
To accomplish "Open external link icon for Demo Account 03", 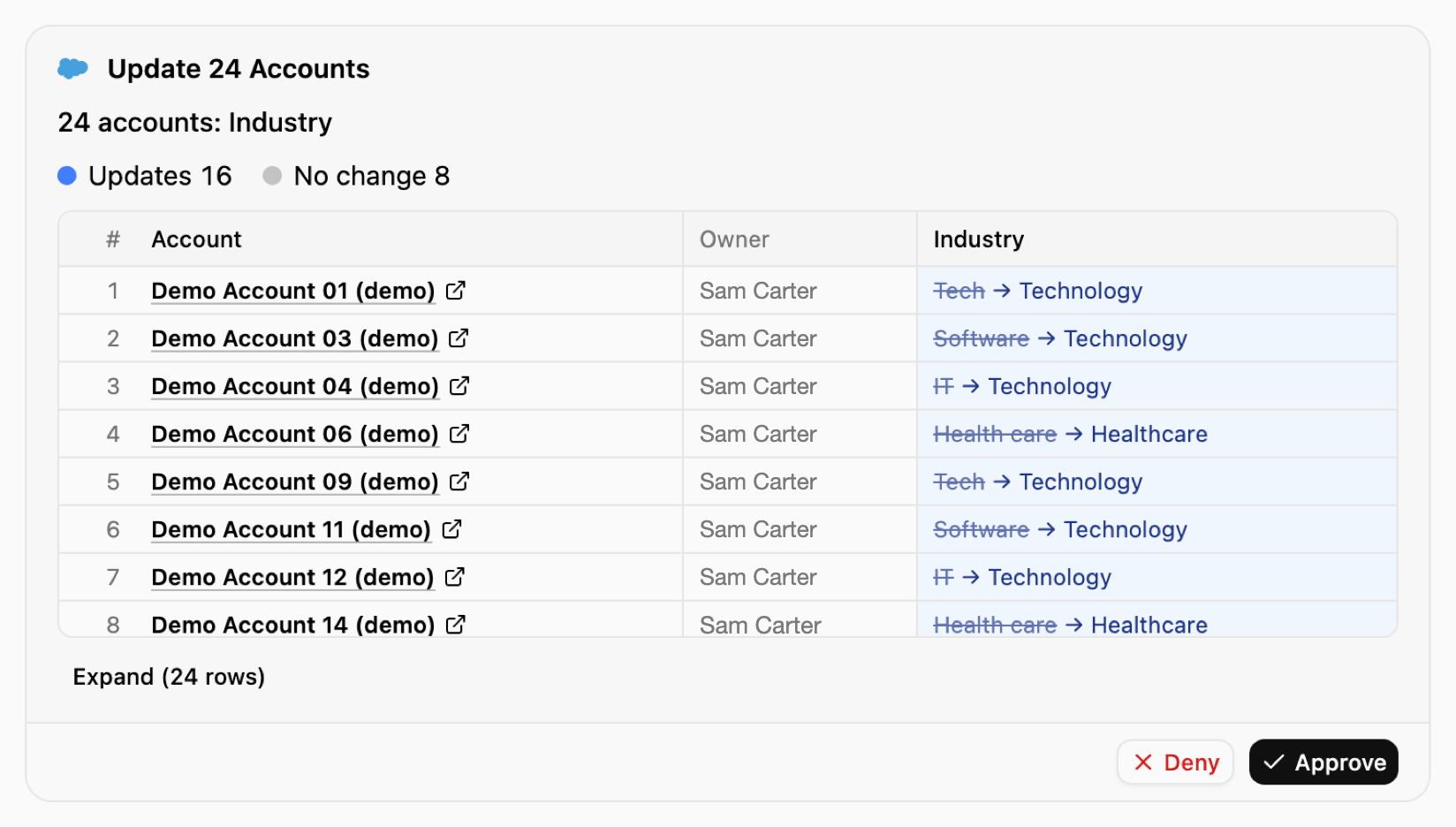I will pos(459,338).
